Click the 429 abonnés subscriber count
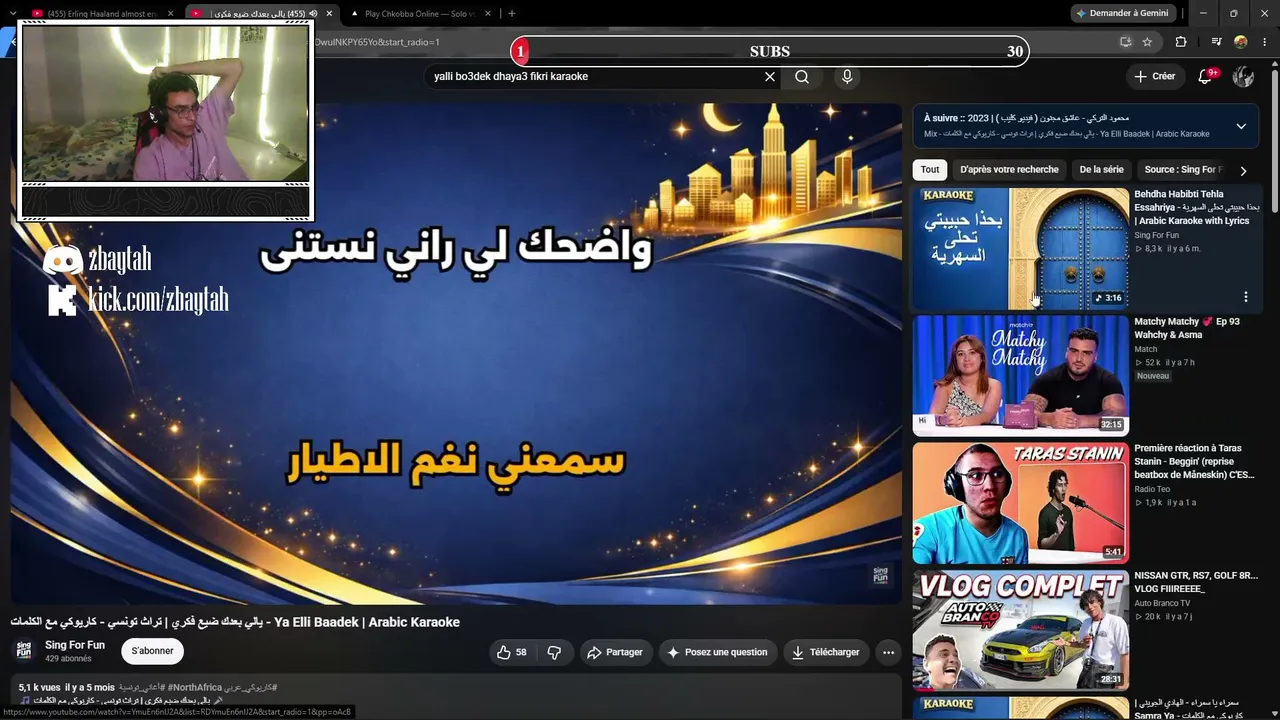 coord(68,659)
